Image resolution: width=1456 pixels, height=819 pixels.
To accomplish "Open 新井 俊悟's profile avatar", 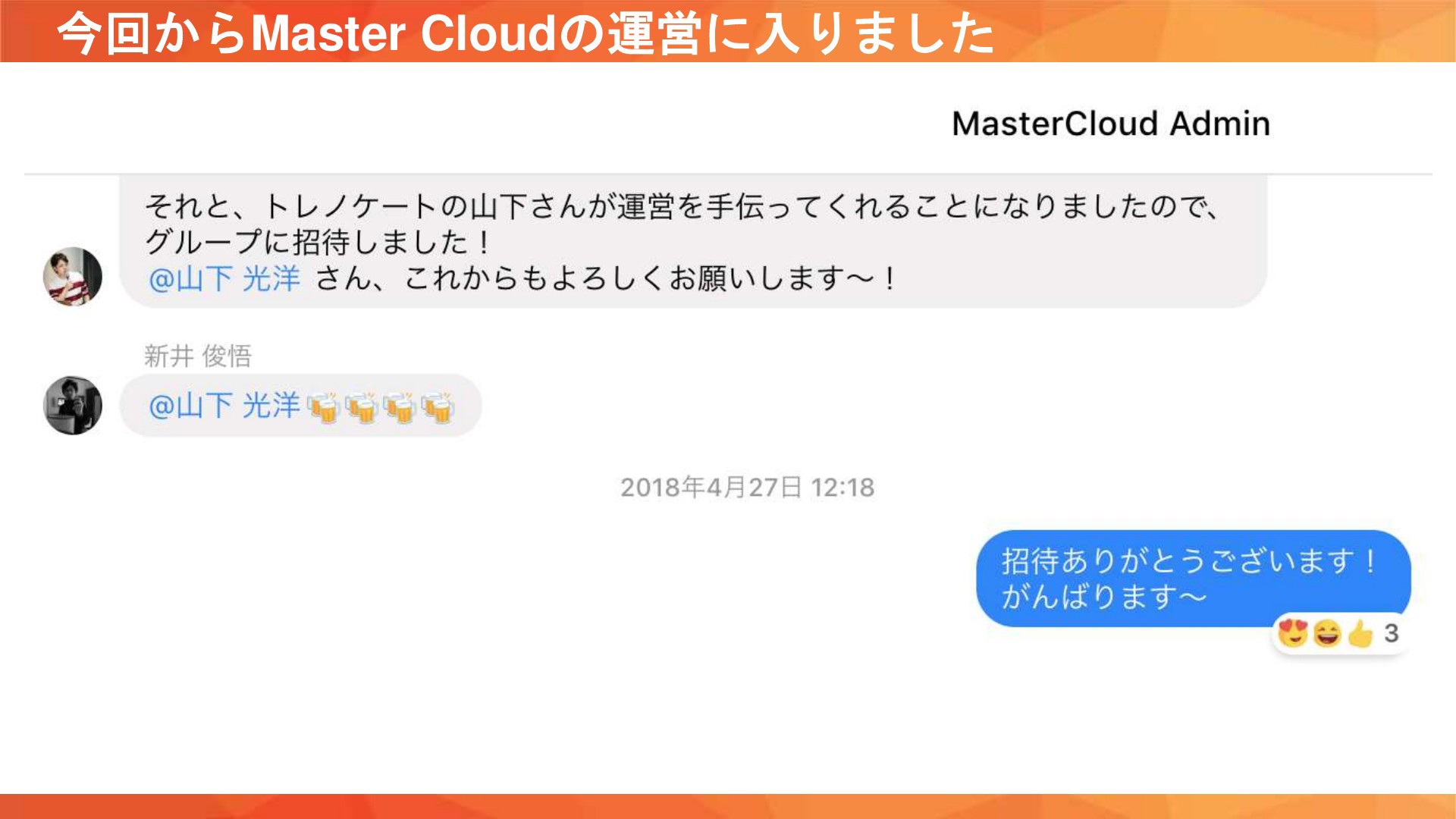I will click(72, 405).
